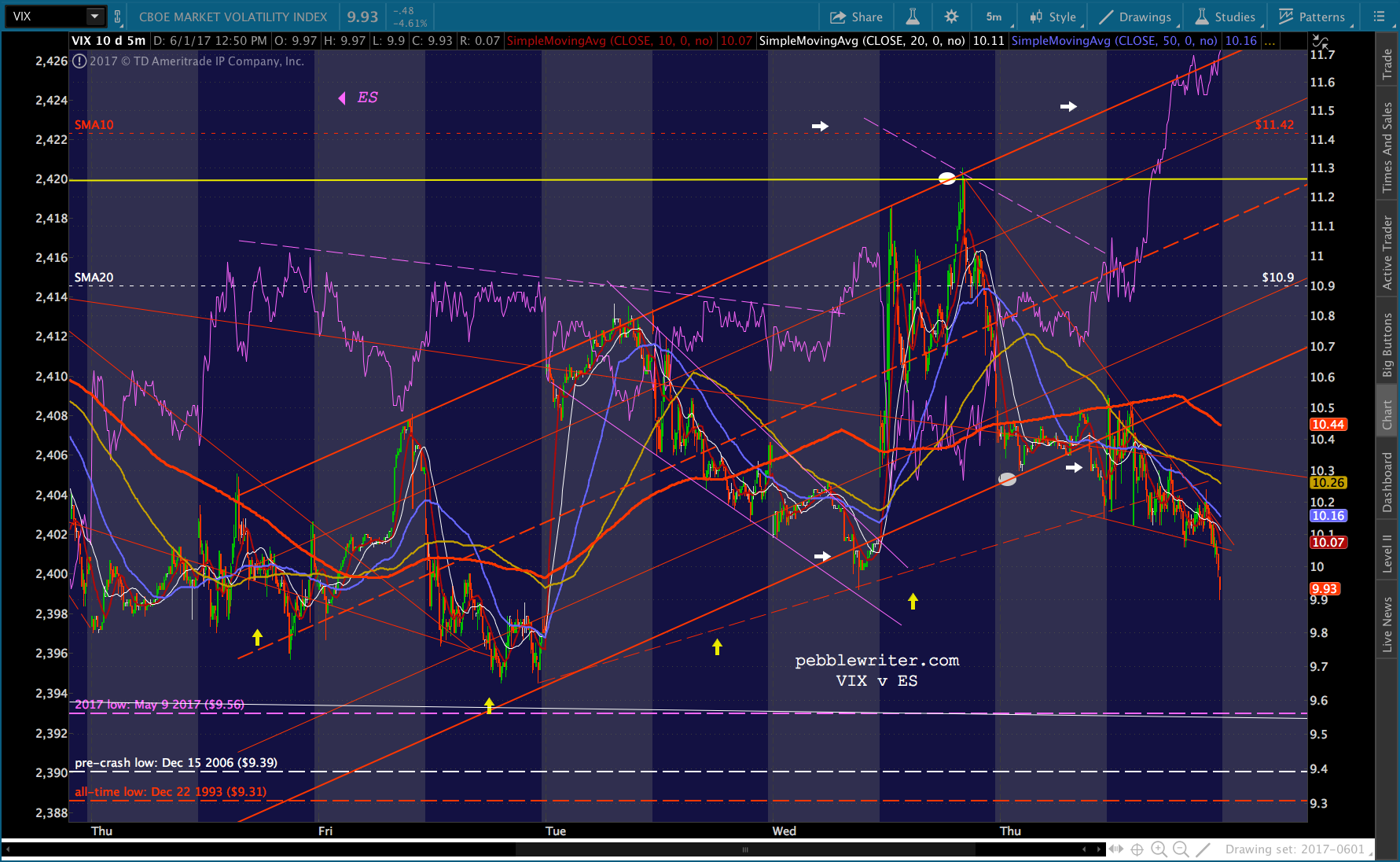Click the zoom out magnifier icon
Viewport: 1400px width, 862px height.
(1181, 849)
